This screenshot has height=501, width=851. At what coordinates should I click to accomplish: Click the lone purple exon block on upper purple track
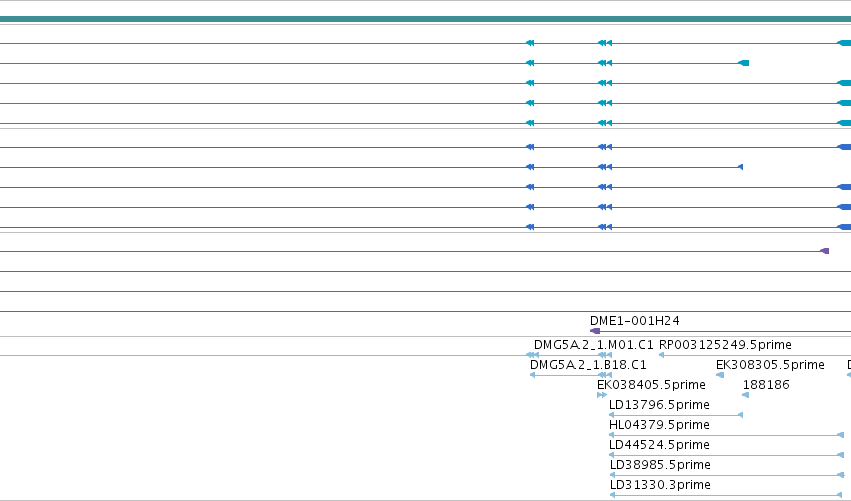(824, 251)
